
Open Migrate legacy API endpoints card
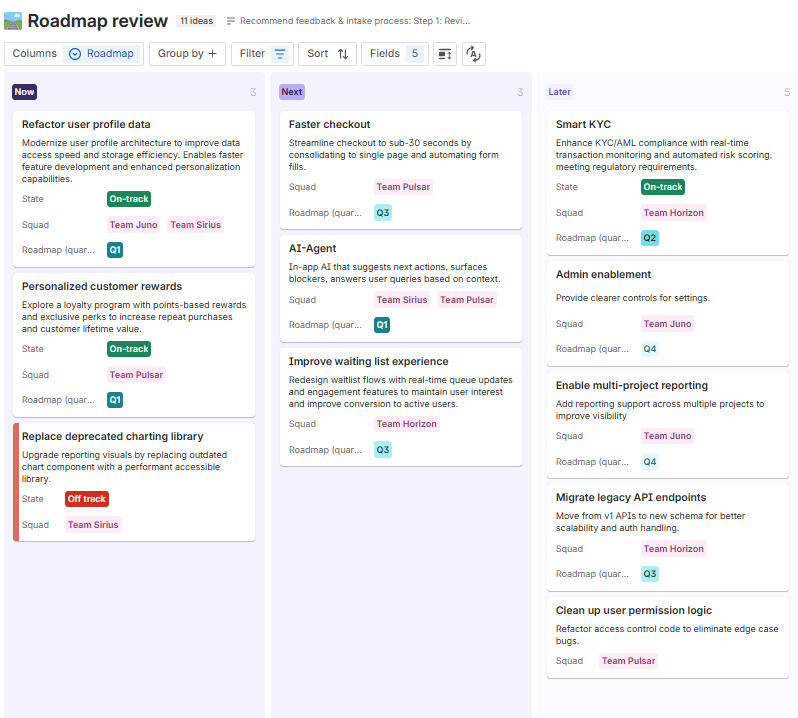(x=631, y=498)
